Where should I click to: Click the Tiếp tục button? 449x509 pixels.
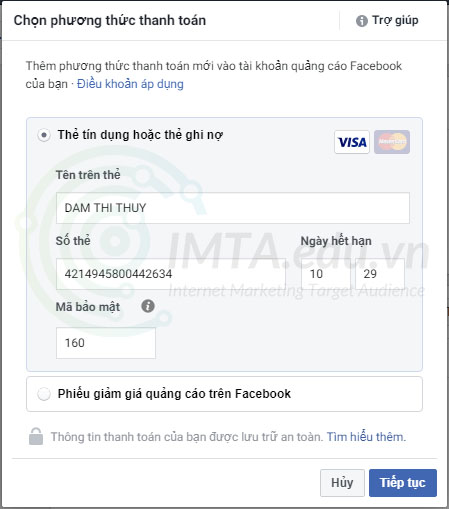(403, 483)
